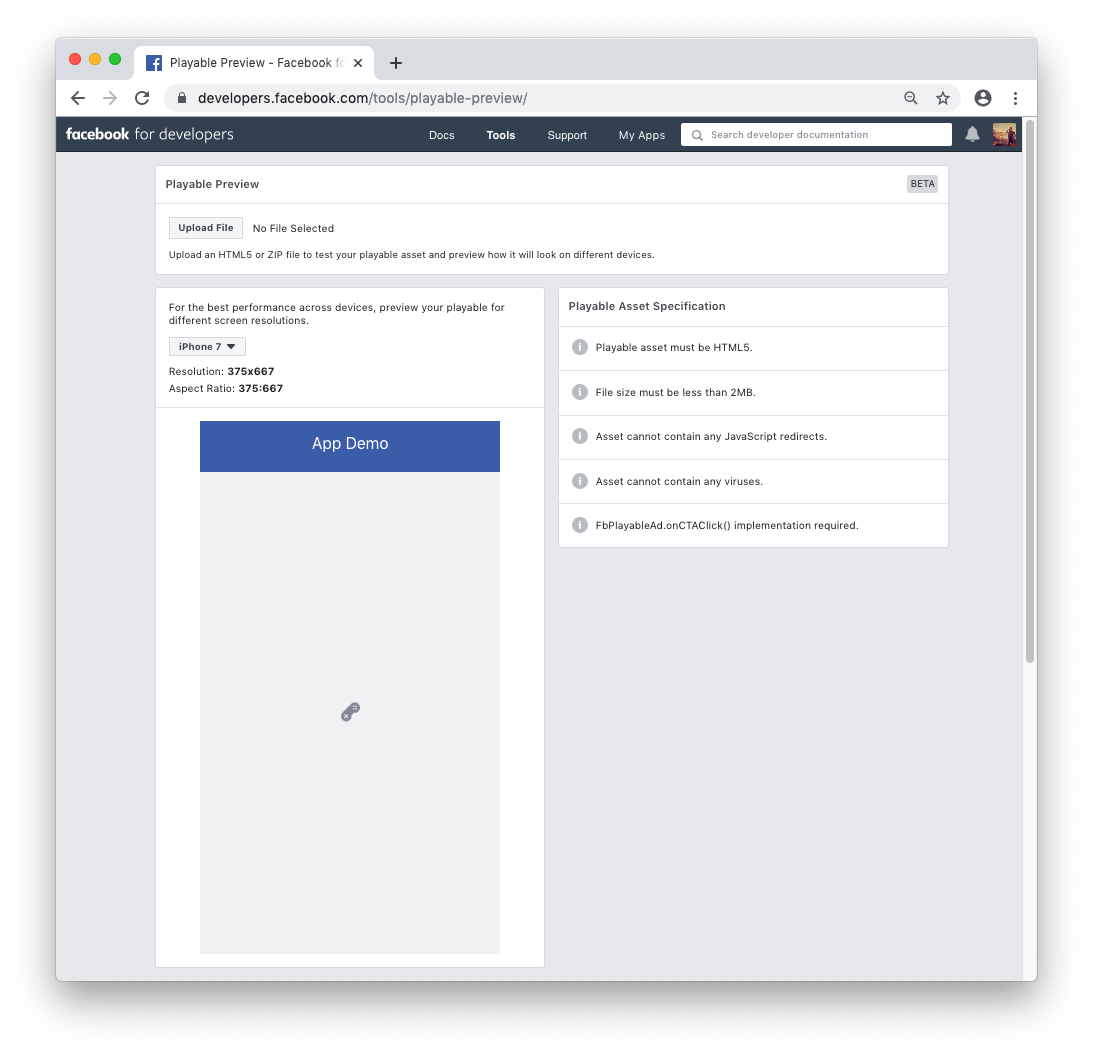The width and height of the screenshot is (1093, 1055).
Task: Open the user profile avatar
Action: [x=1004, y=135]
